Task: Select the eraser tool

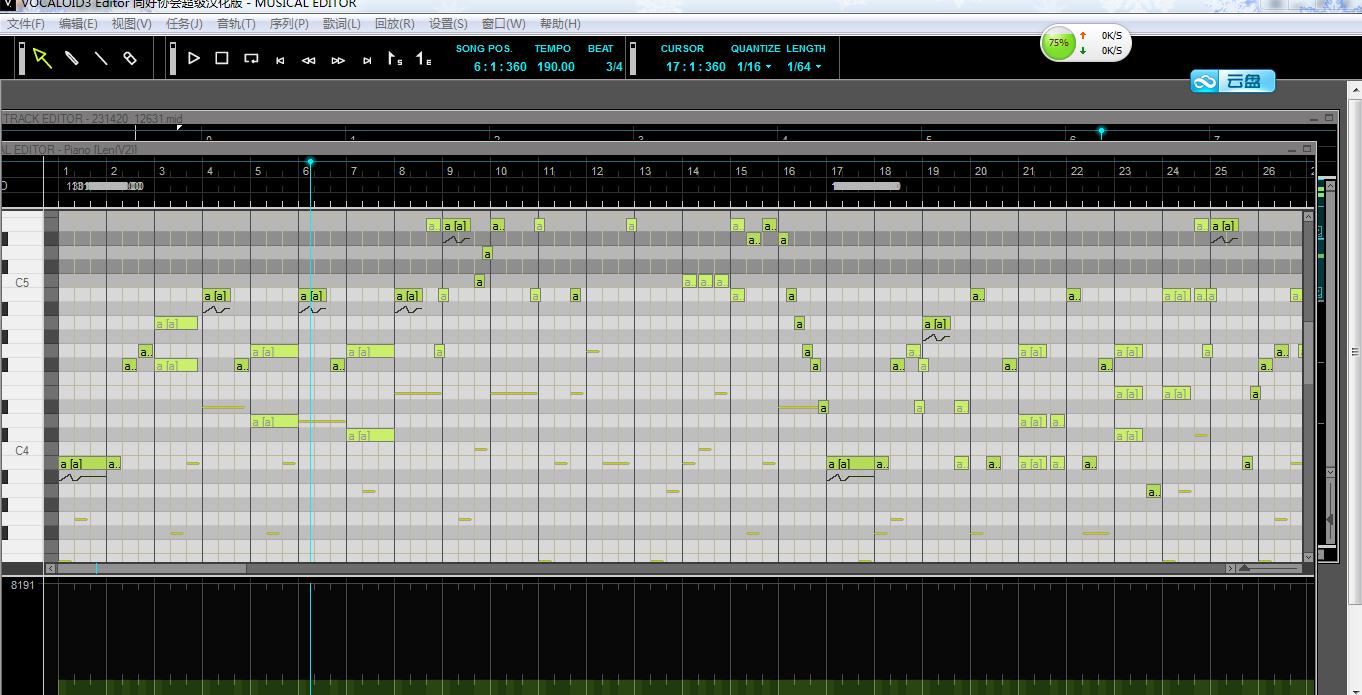Action: coord(130,58)
